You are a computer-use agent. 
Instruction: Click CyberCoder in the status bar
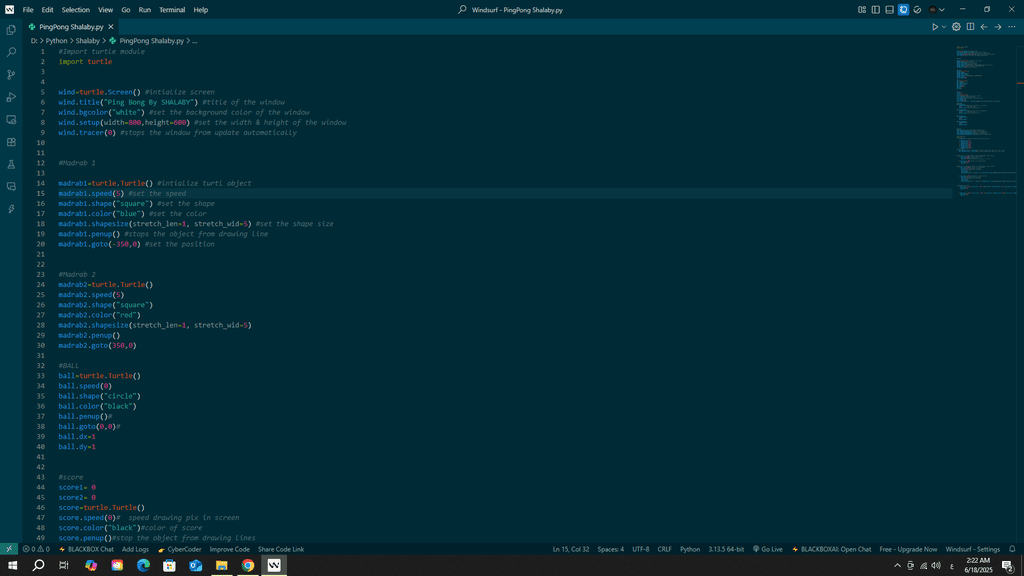pos(180,549)
